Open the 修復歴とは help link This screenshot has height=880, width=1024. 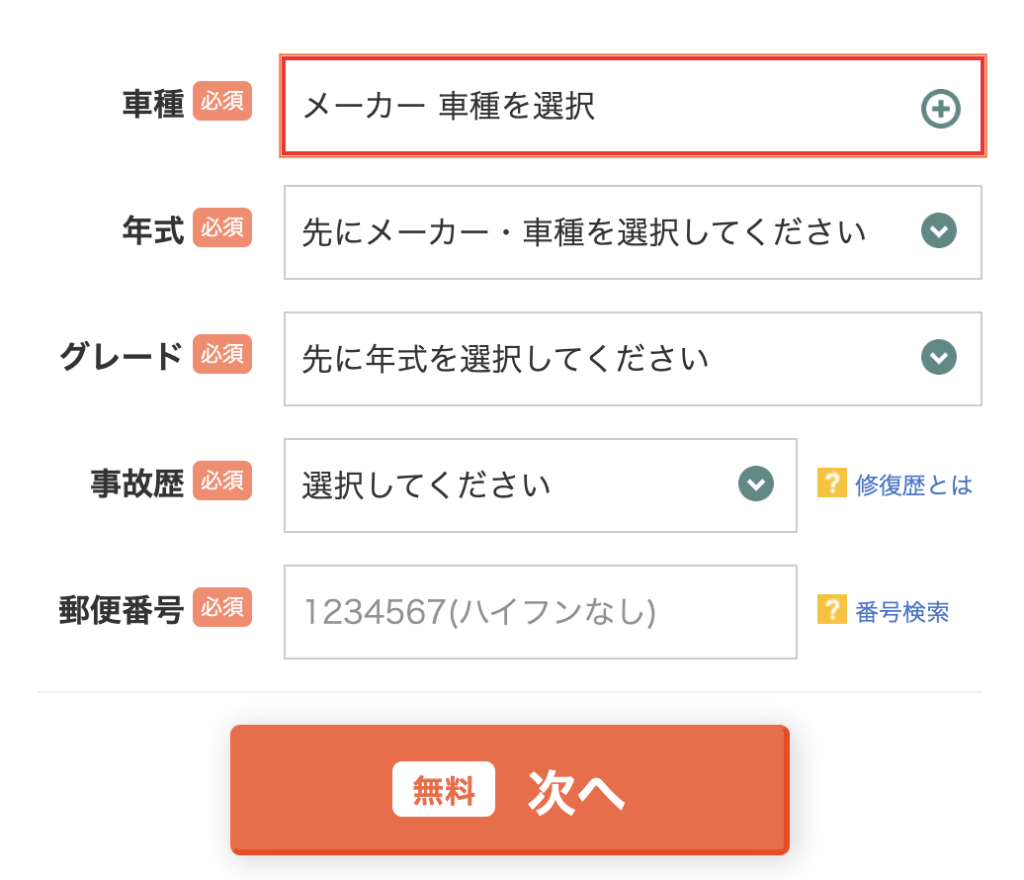pos(914,485)
